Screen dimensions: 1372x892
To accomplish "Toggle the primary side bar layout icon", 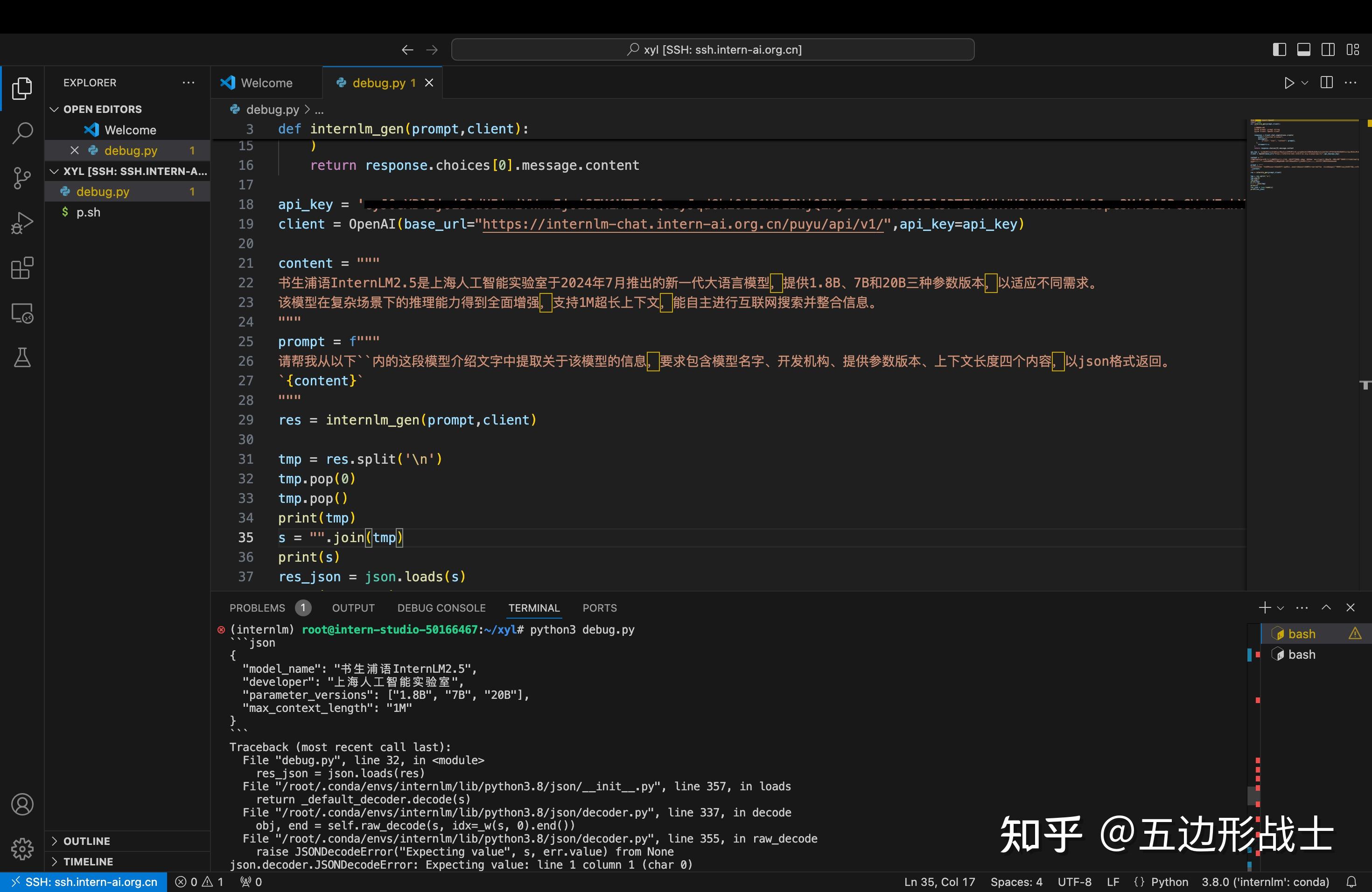I will tap(1279, 49).
